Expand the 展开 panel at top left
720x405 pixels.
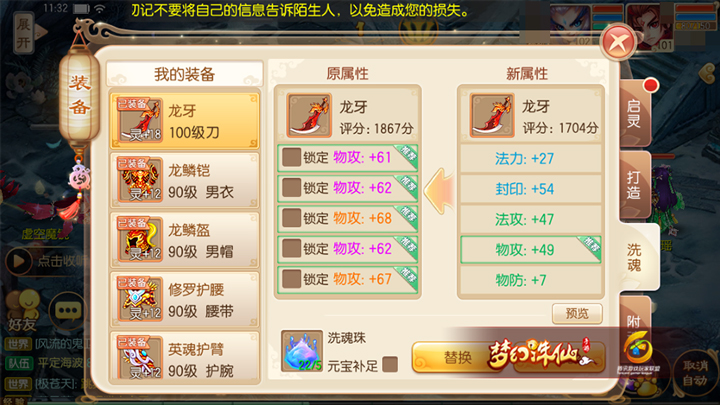pos(24,33)
